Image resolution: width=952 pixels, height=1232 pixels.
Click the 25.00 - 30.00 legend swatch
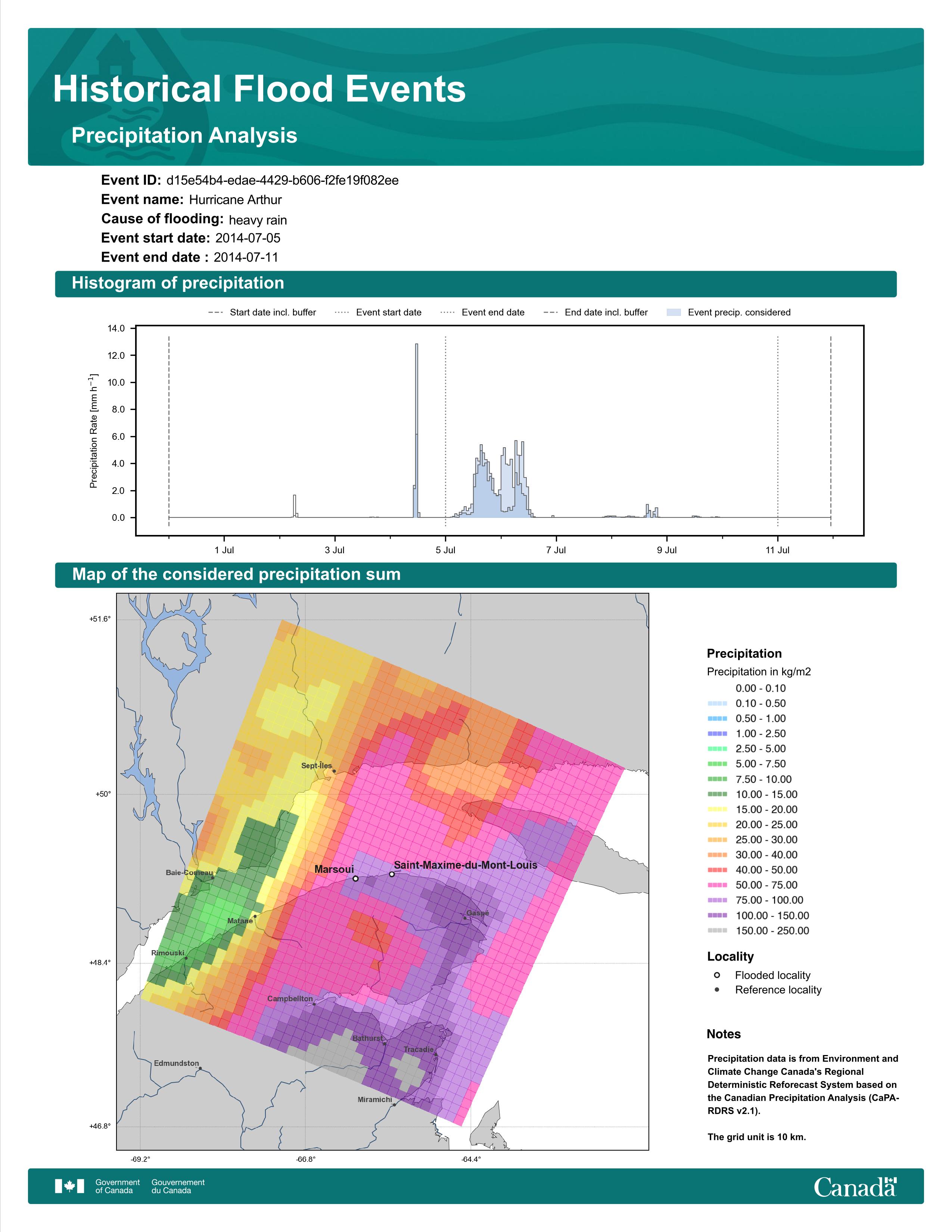click(x=718, y=840)
